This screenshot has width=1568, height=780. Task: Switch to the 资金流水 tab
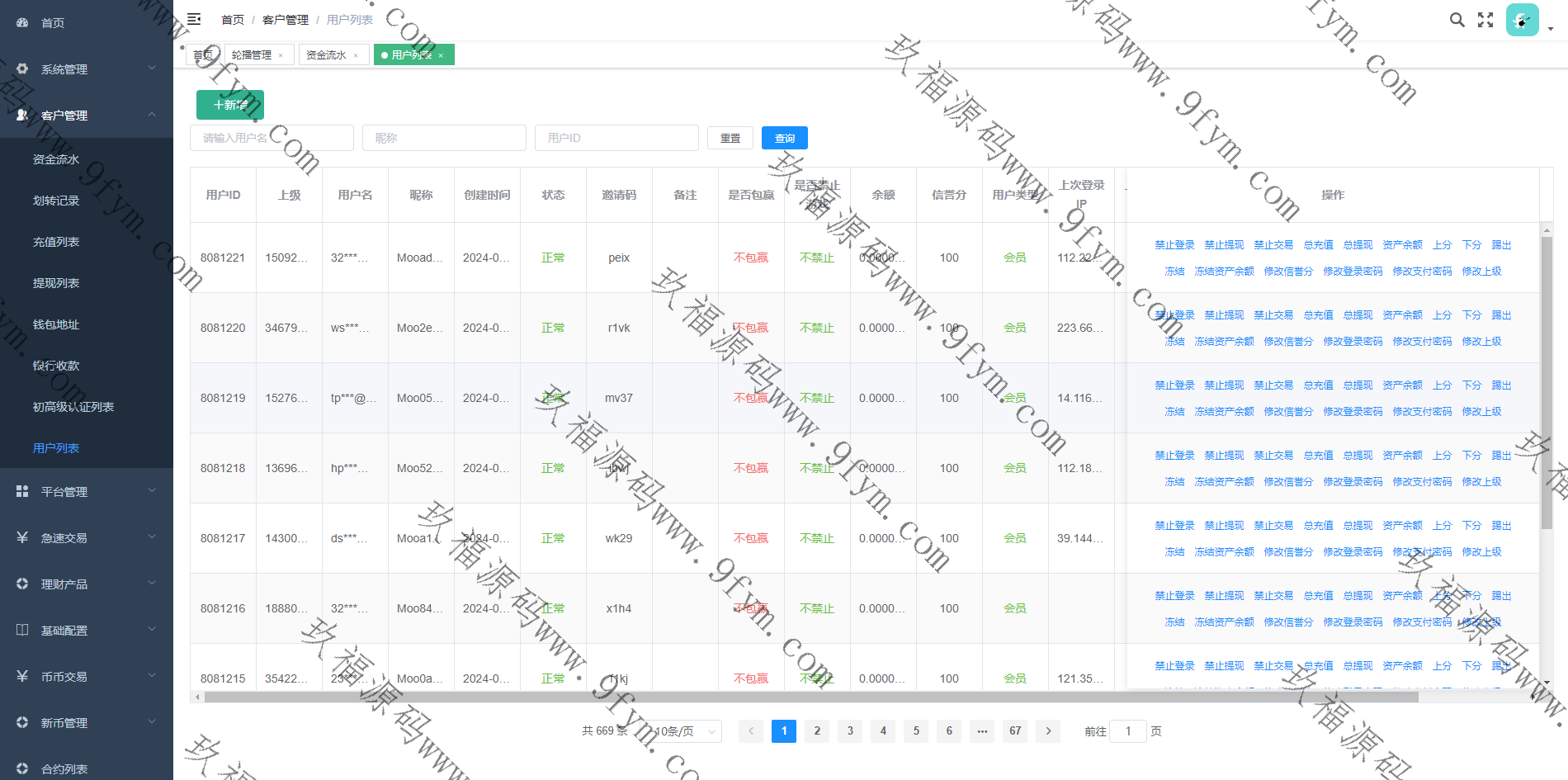coord(326,55)
